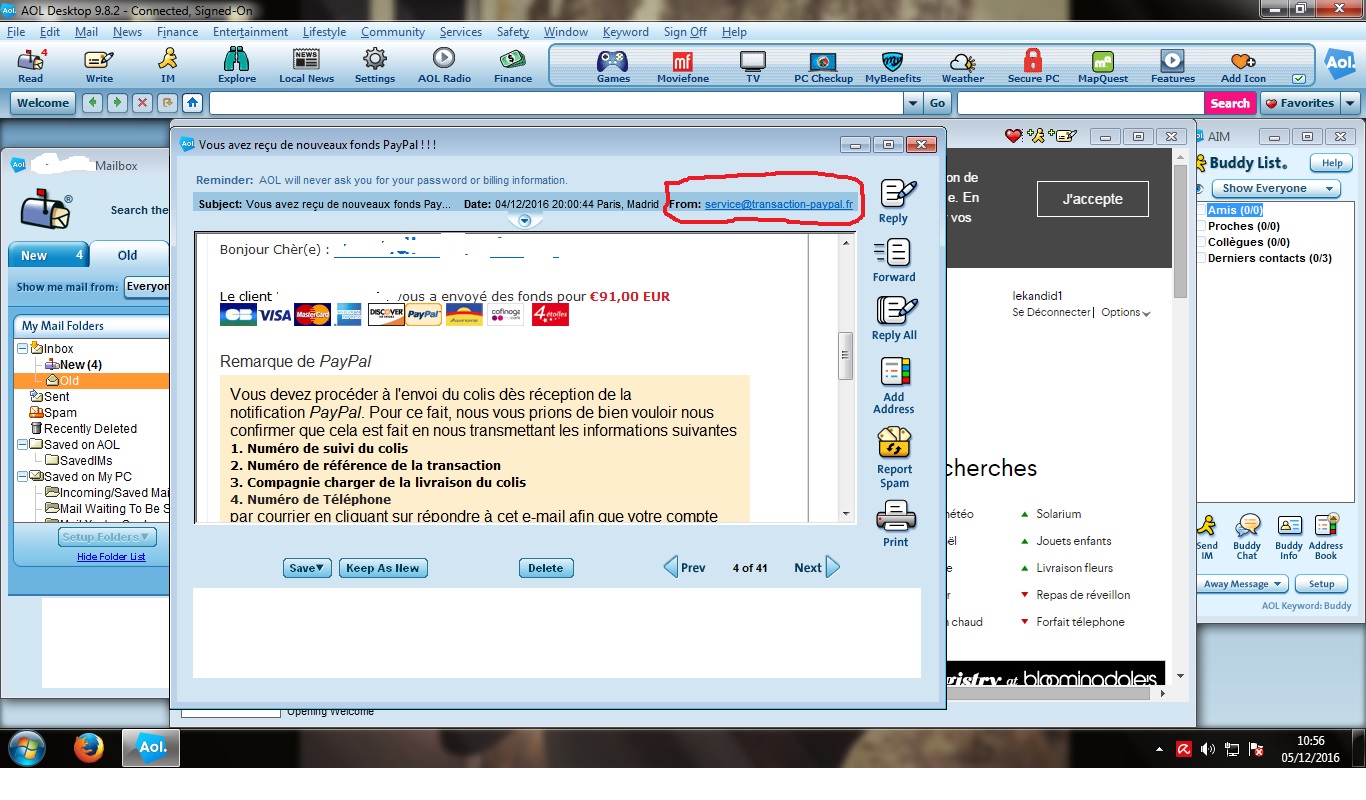Click the web Search button

(1230, 103)
